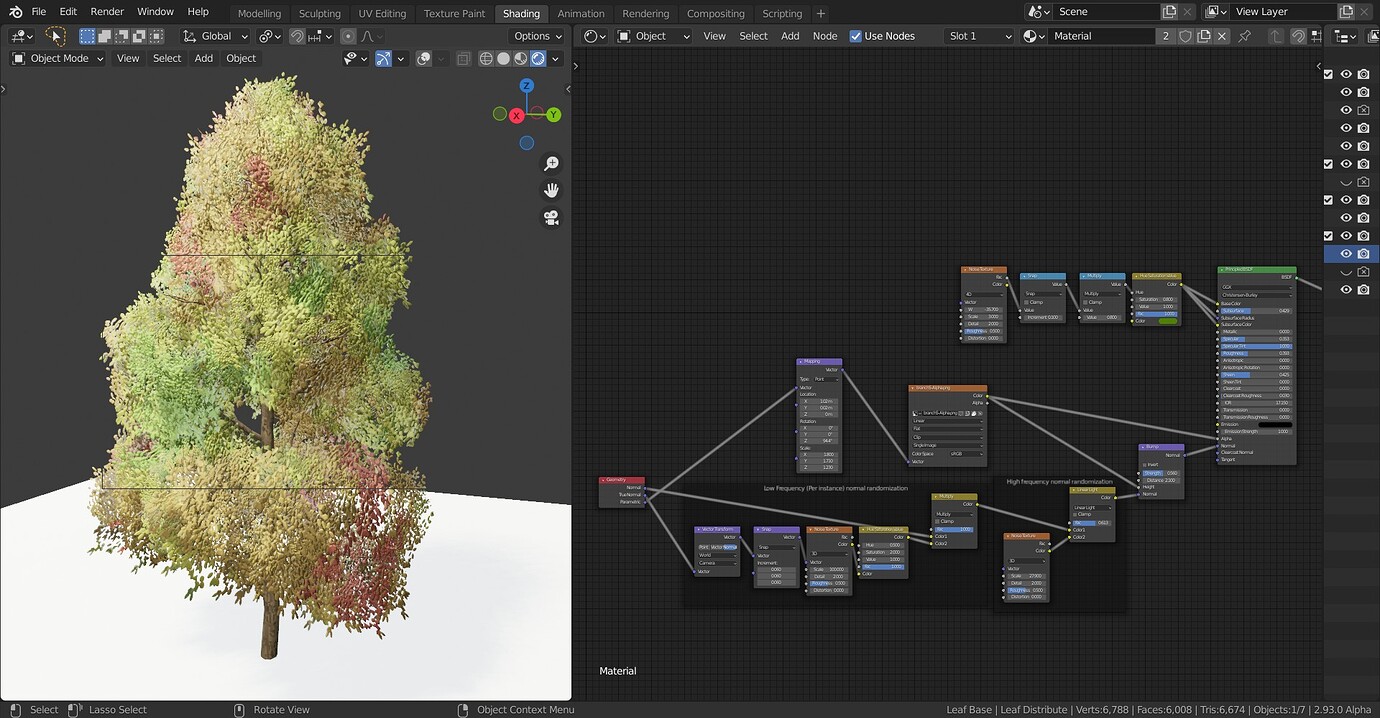Adjust the Subsurface slider on Principled BSDF
Image resolution: width=1380 pixels, height=718 pixels.
click(1256, 311)
